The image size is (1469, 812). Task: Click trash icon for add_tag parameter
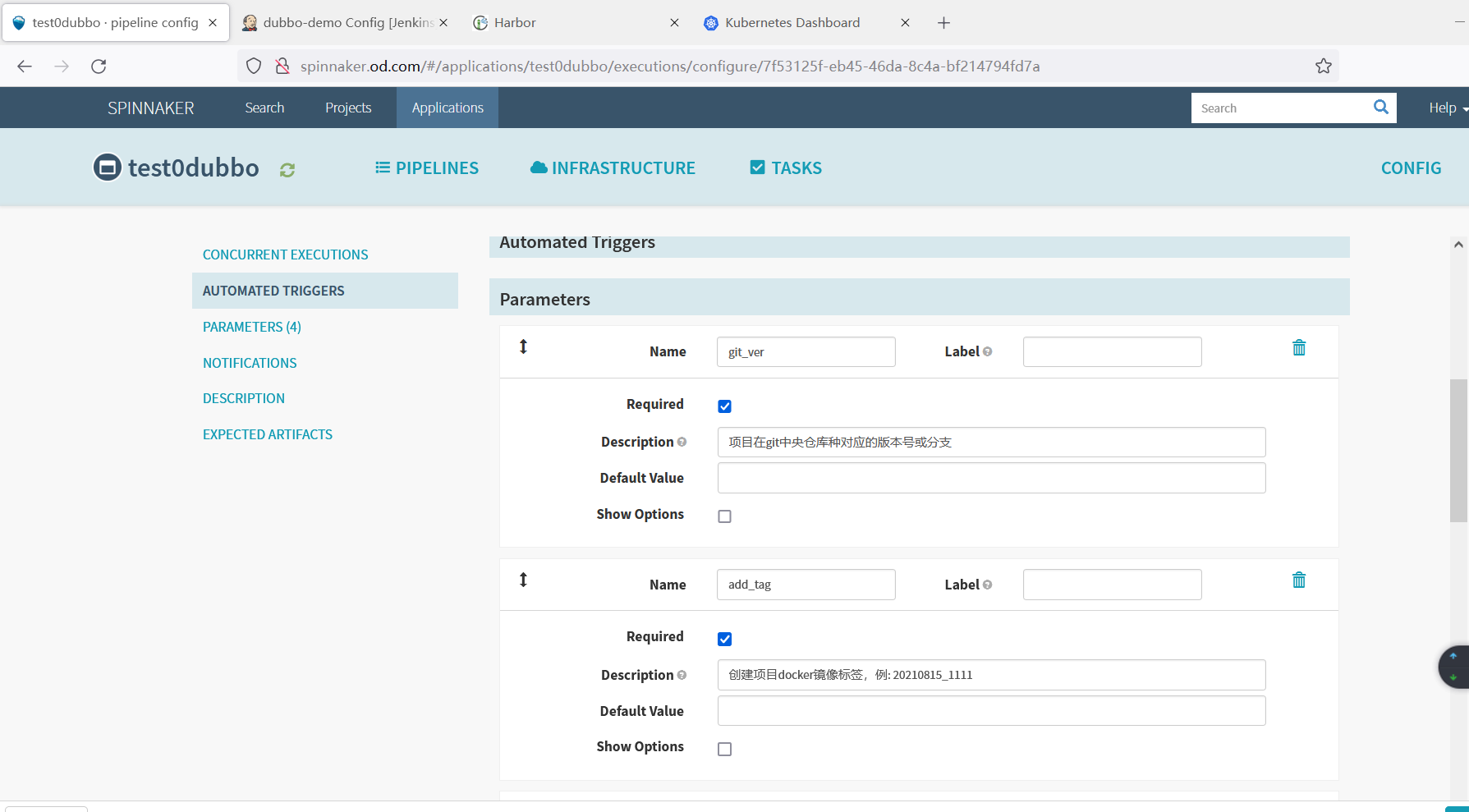point(1298,580)
